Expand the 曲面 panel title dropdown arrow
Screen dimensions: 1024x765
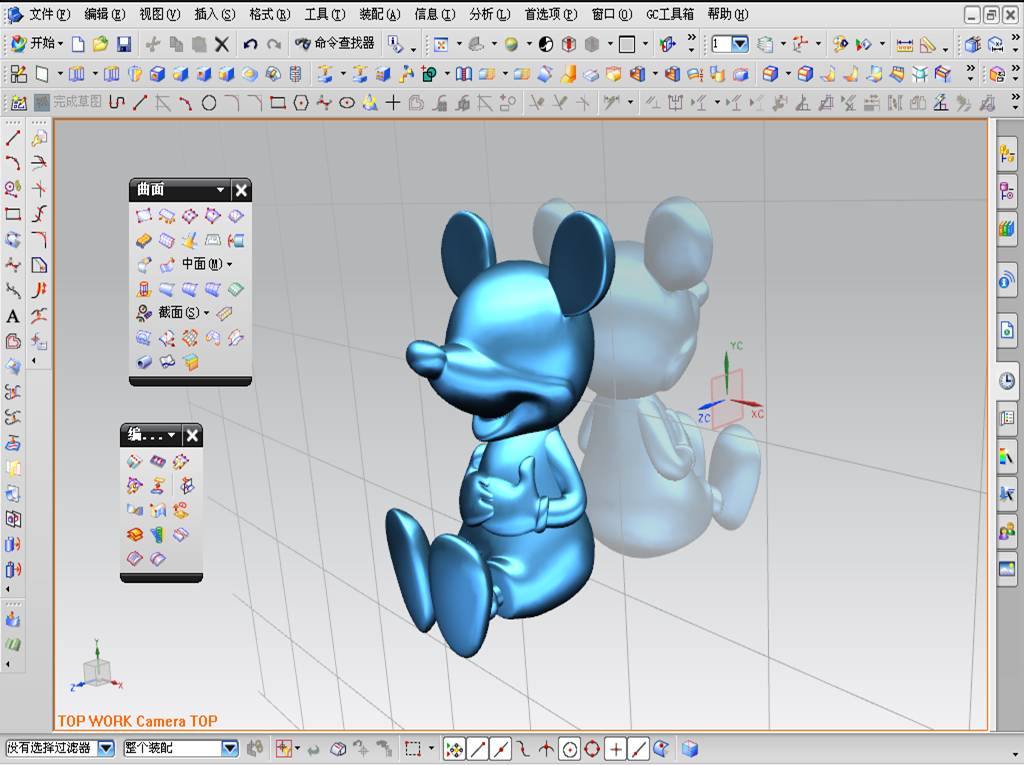click(220, 190)
